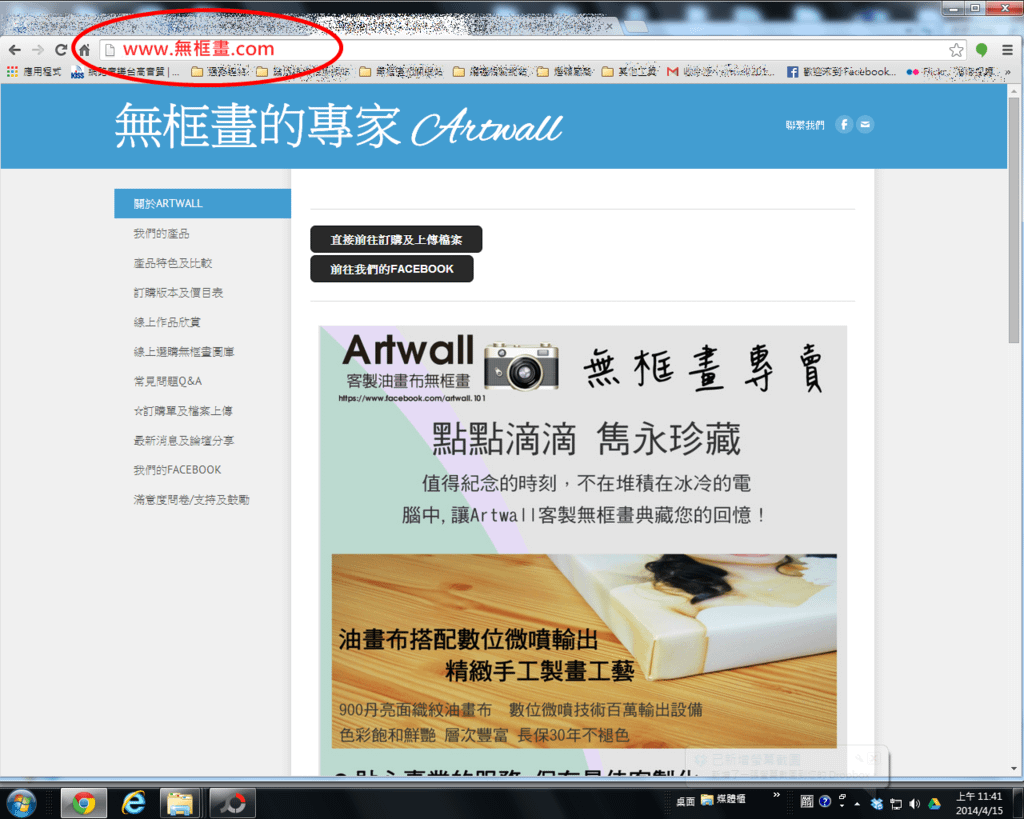Open File Explorer from the taskbar
The width and height of the screenshot is (1024, 819).
(x=180, y=803)
